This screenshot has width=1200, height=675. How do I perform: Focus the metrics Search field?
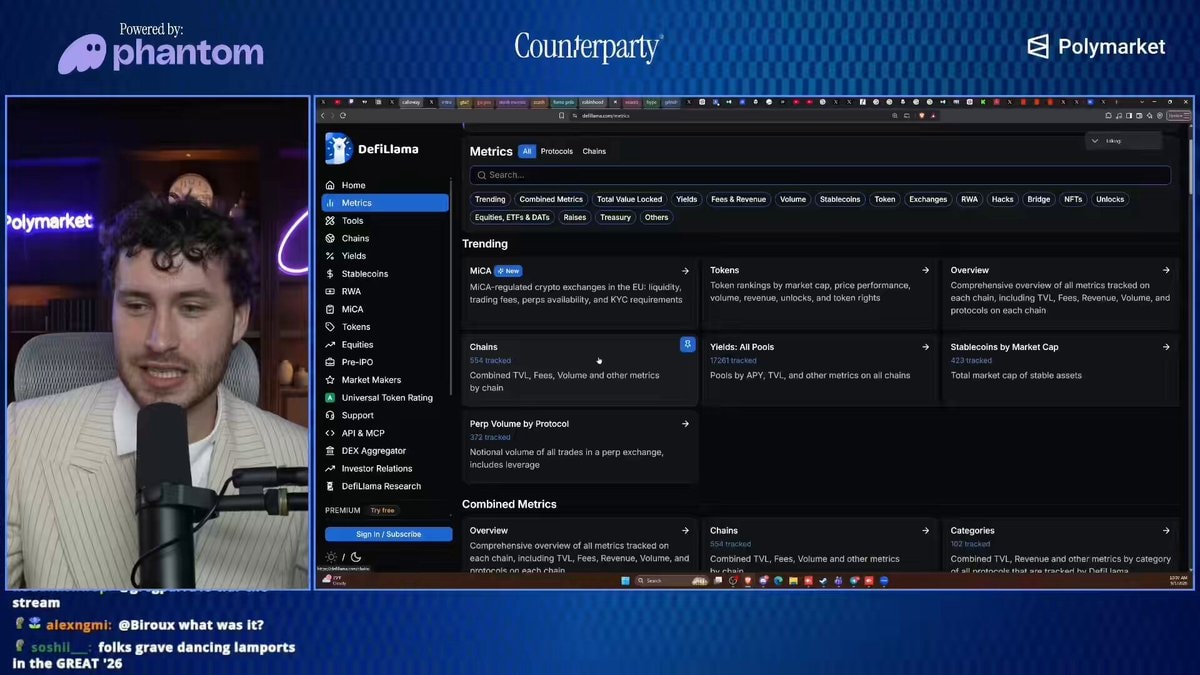820,175
